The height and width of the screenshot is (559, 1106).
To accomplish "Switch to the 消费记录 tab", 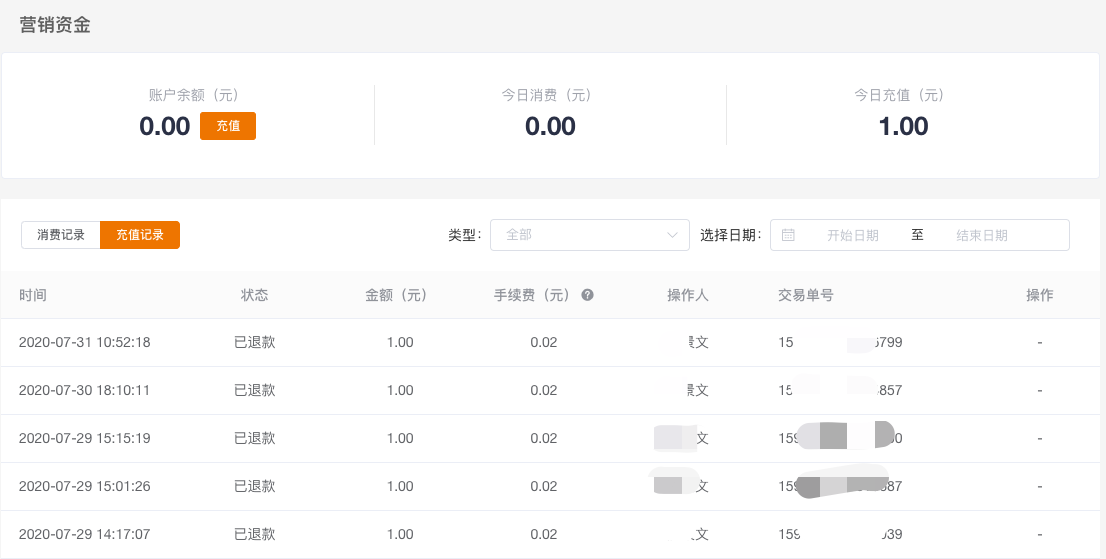I will pos(61,235).
